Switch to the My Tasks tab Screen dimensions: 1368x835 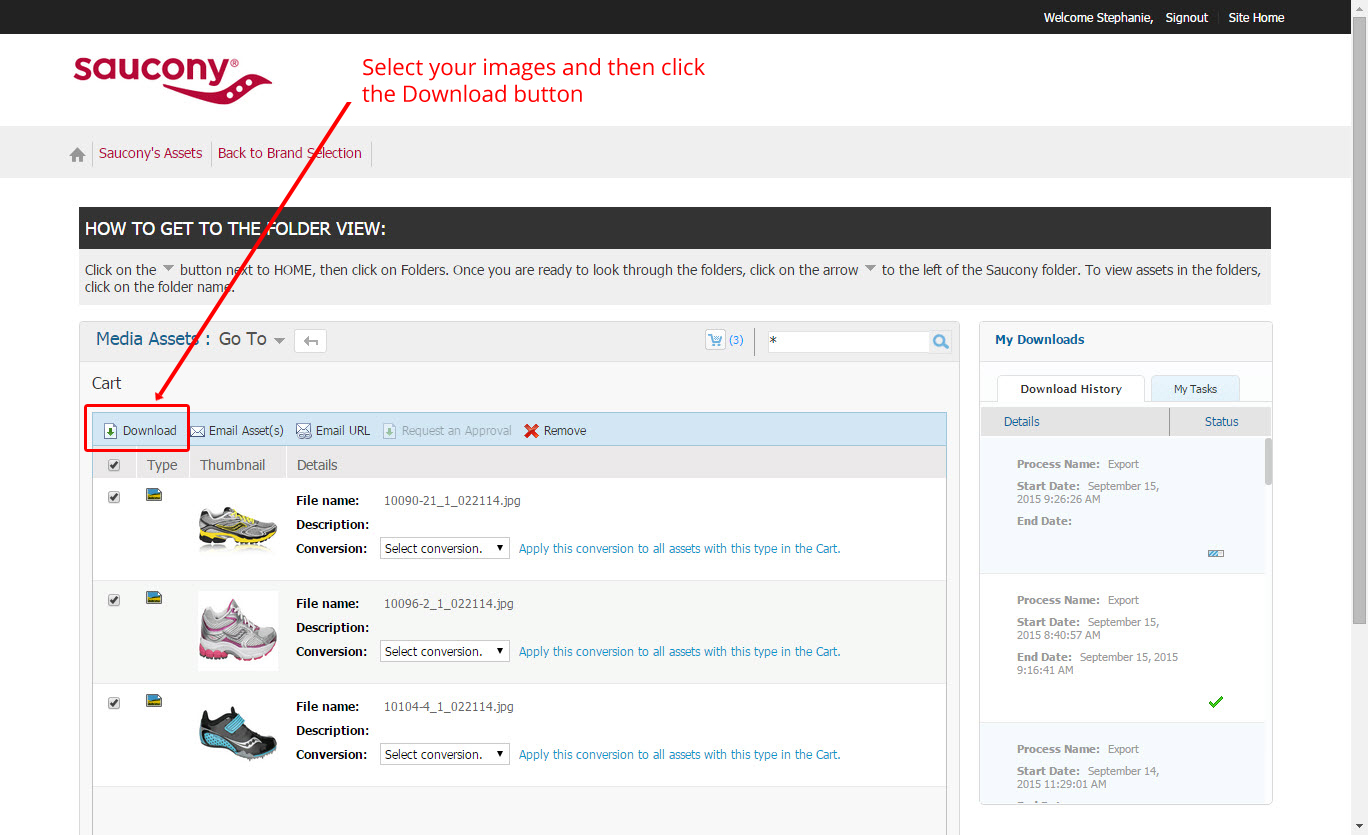point(1195,389)
